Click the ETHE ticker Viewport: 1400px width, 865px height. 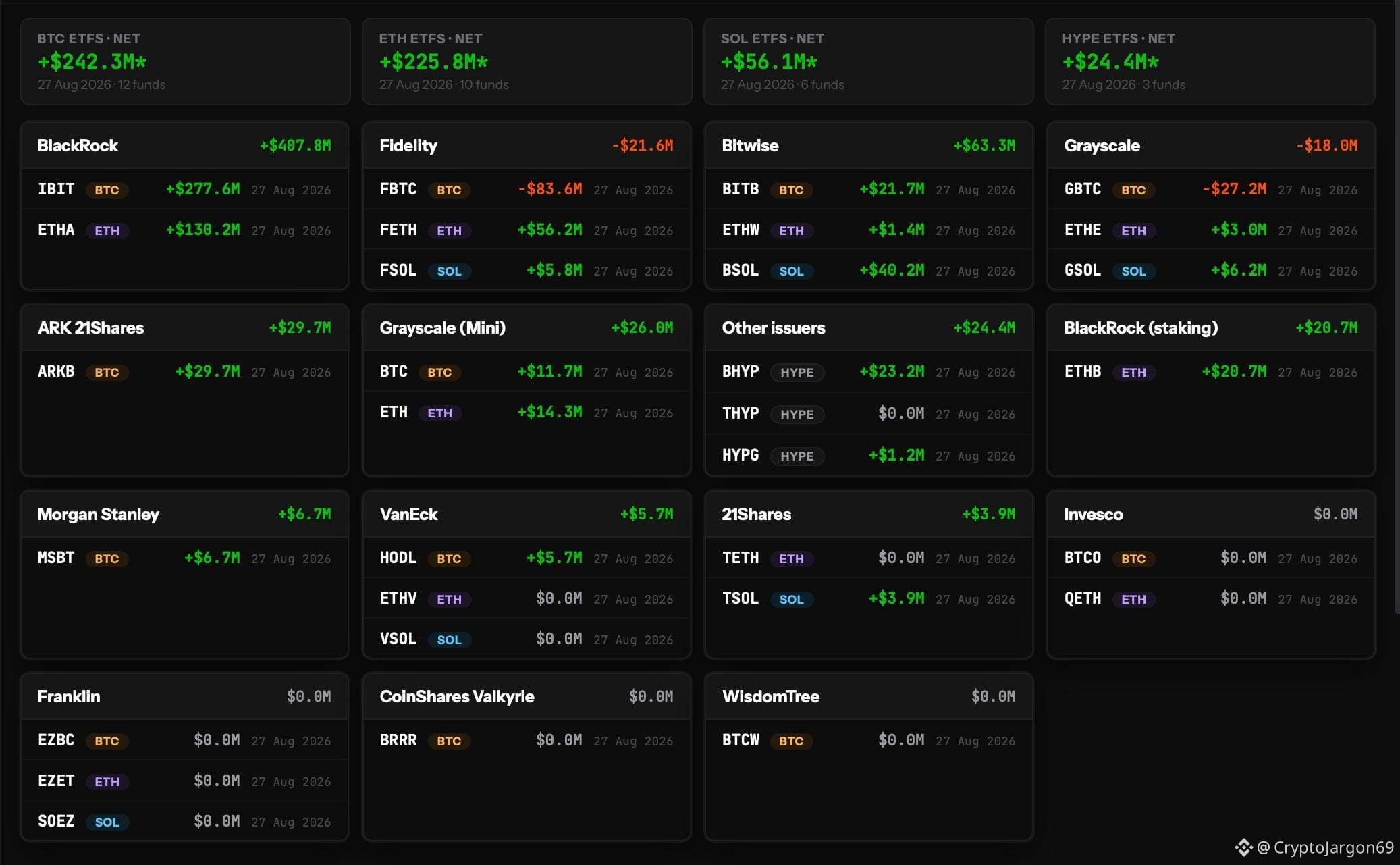tap(1083, 230)
